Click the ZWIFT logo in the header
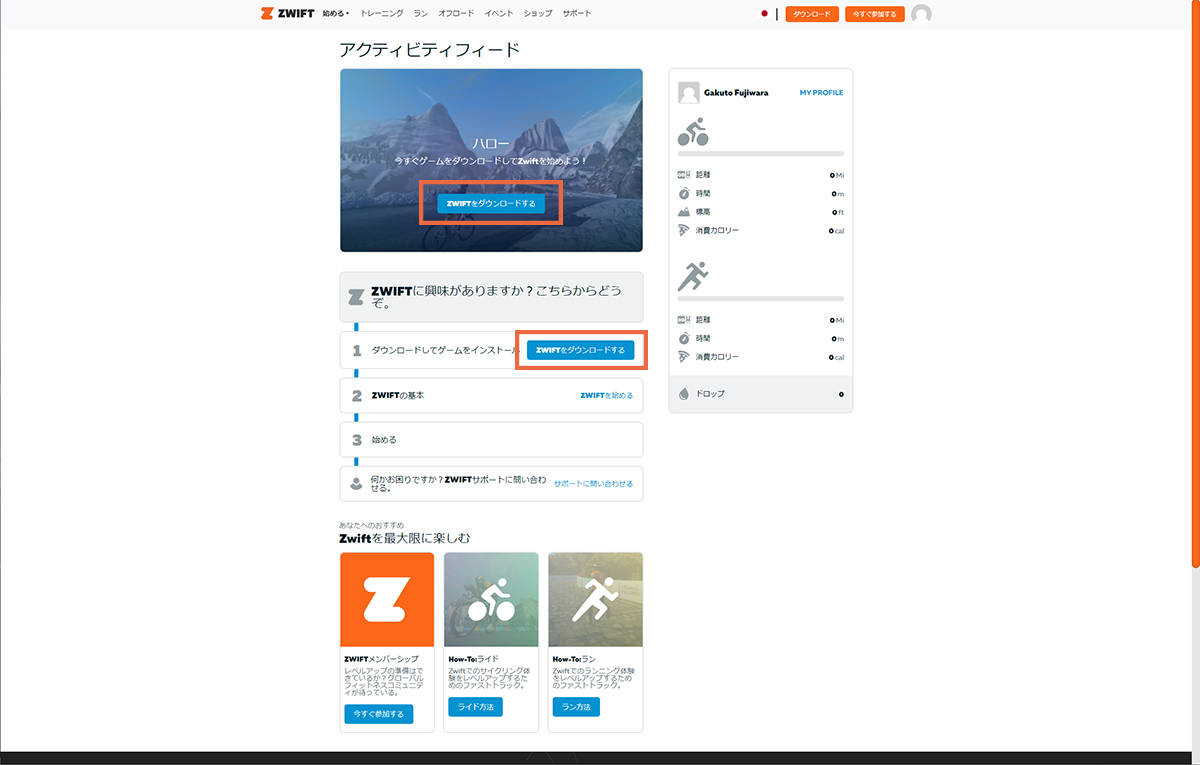The height and width of the screenshot is (765, 1200). pyautogui.click(x=287, y=13)
